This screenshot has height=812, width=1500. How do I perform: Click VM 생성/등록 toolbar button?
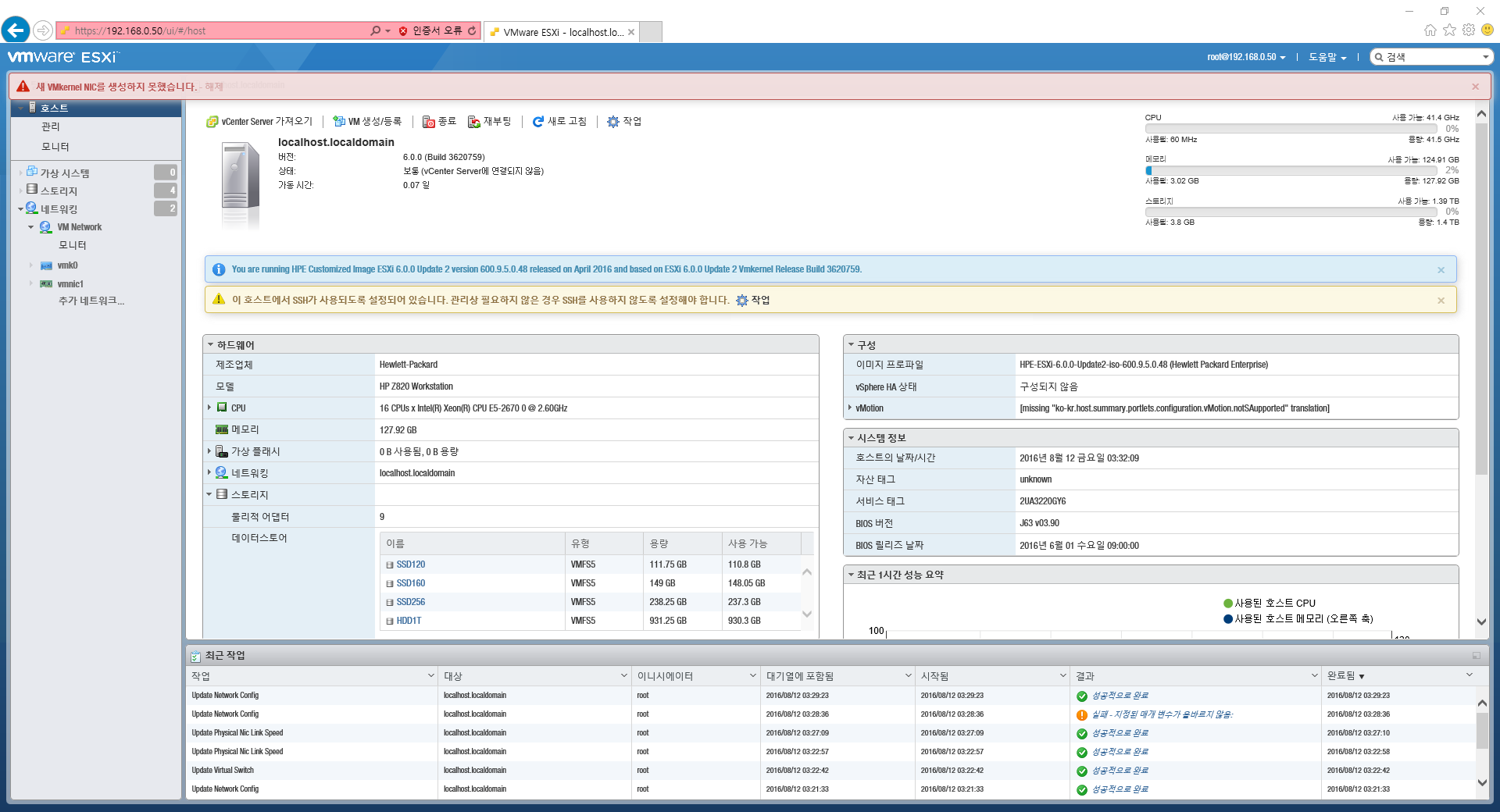[x=367, y=122]
